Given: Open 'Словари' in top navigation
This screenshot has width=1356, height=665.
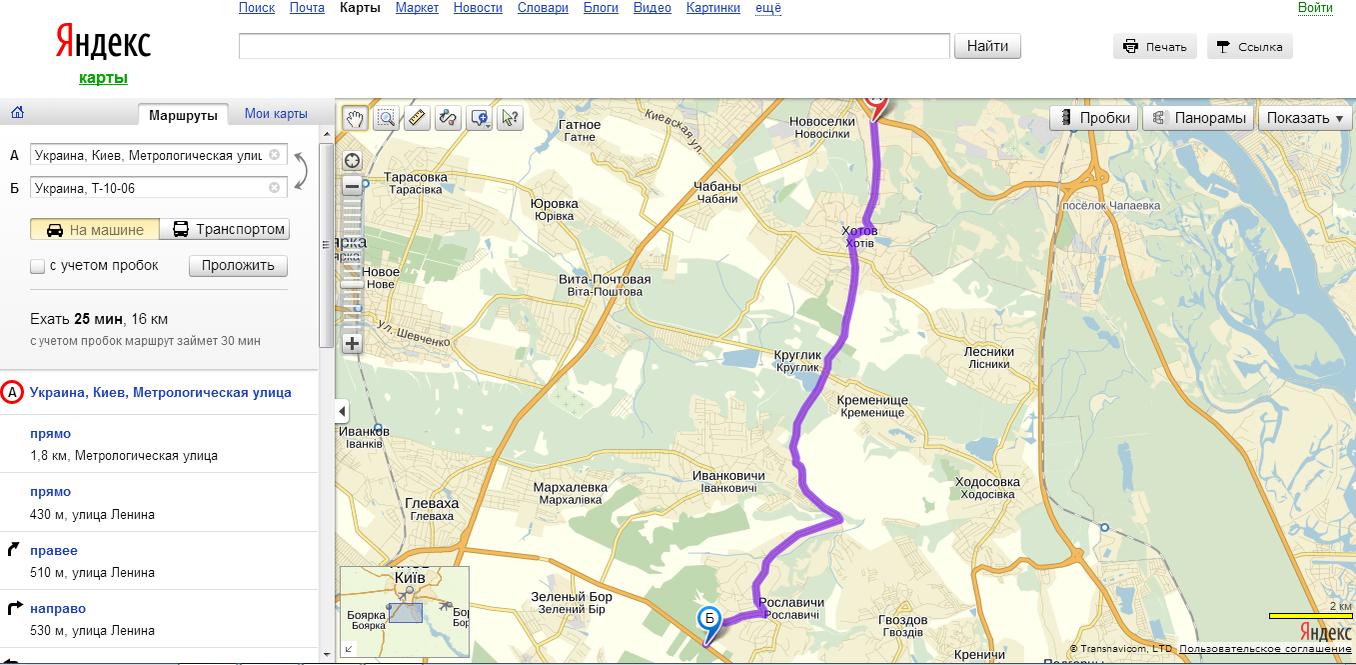Looking at the screenshot, I should coord(543,8).
